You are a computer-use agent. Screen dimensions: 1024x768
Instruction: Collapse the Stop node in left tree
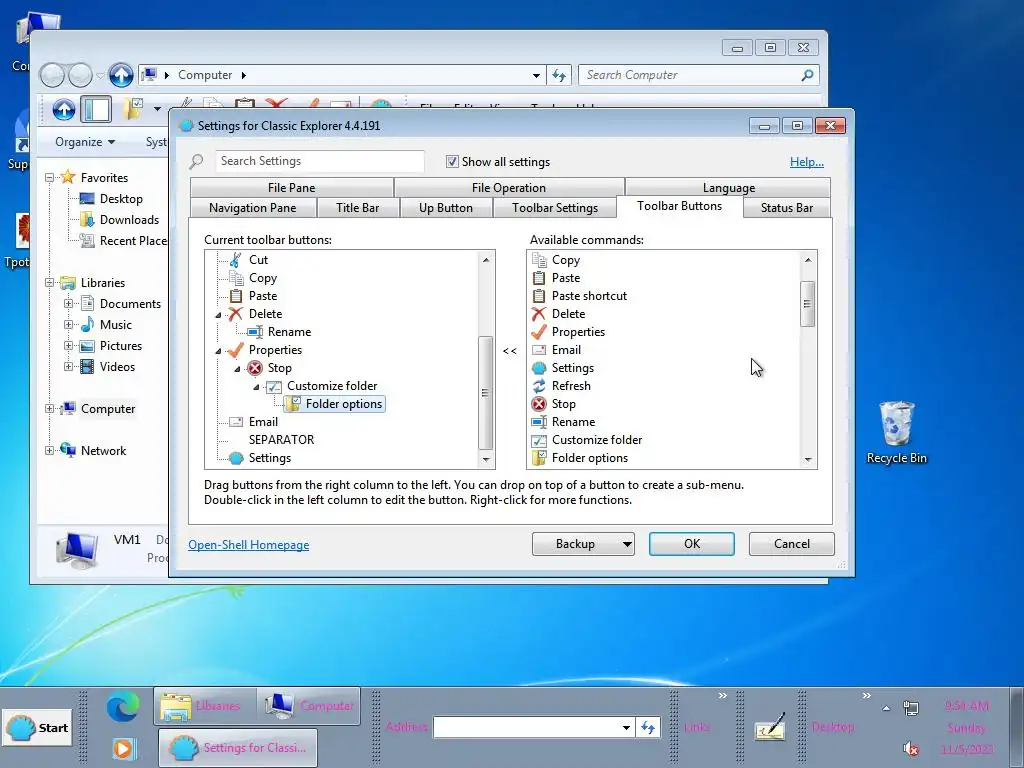(238, 369)
